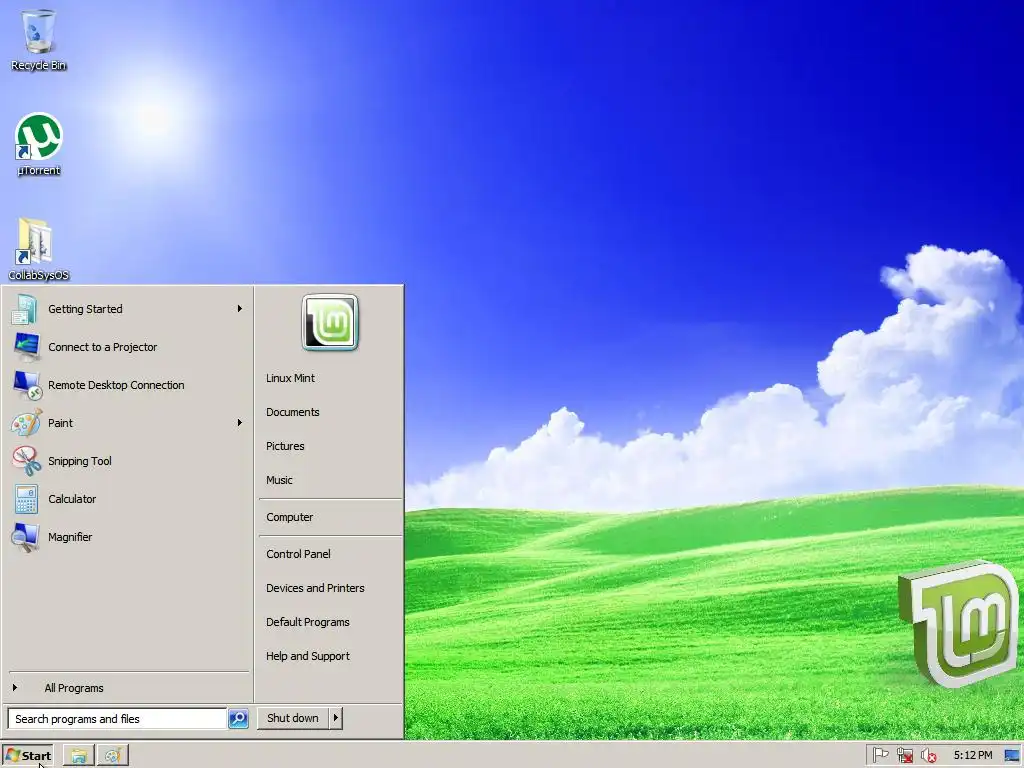
Task: Open Computer from the Start menu
Action: [x=289, y=517]
